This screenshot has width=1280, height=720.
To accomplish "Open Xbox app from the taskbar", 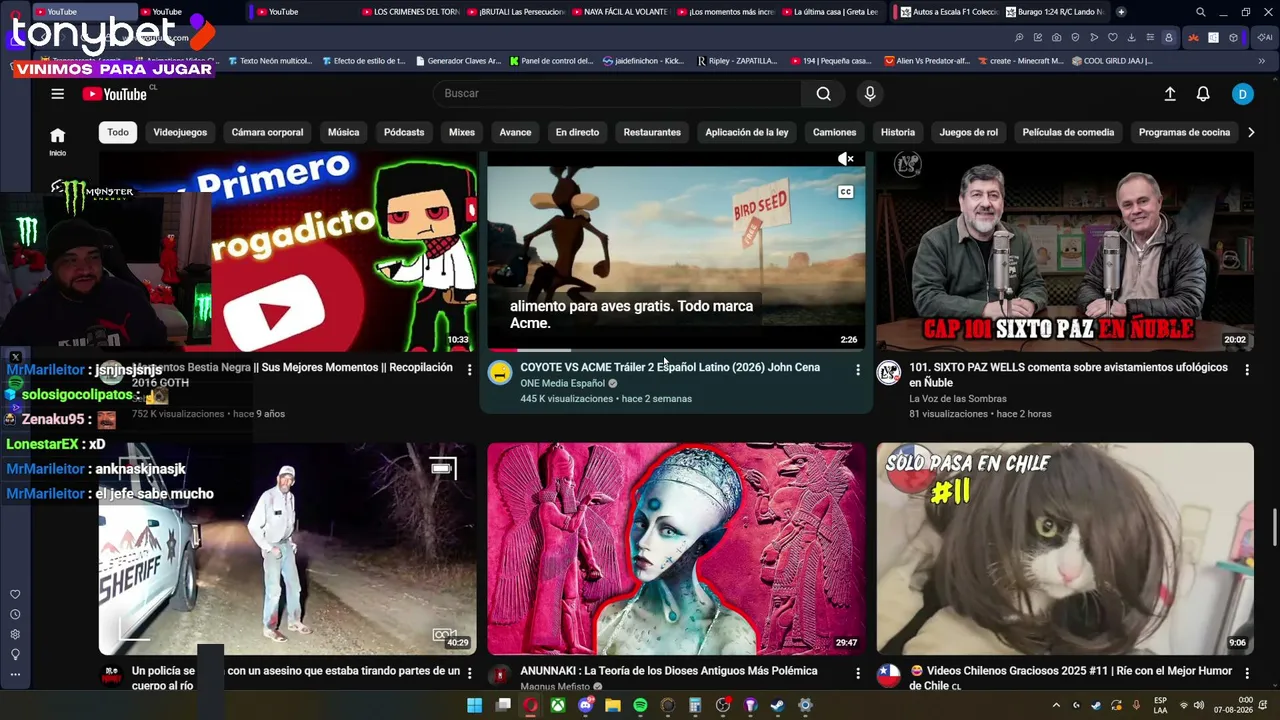I will tap(558, 705).
